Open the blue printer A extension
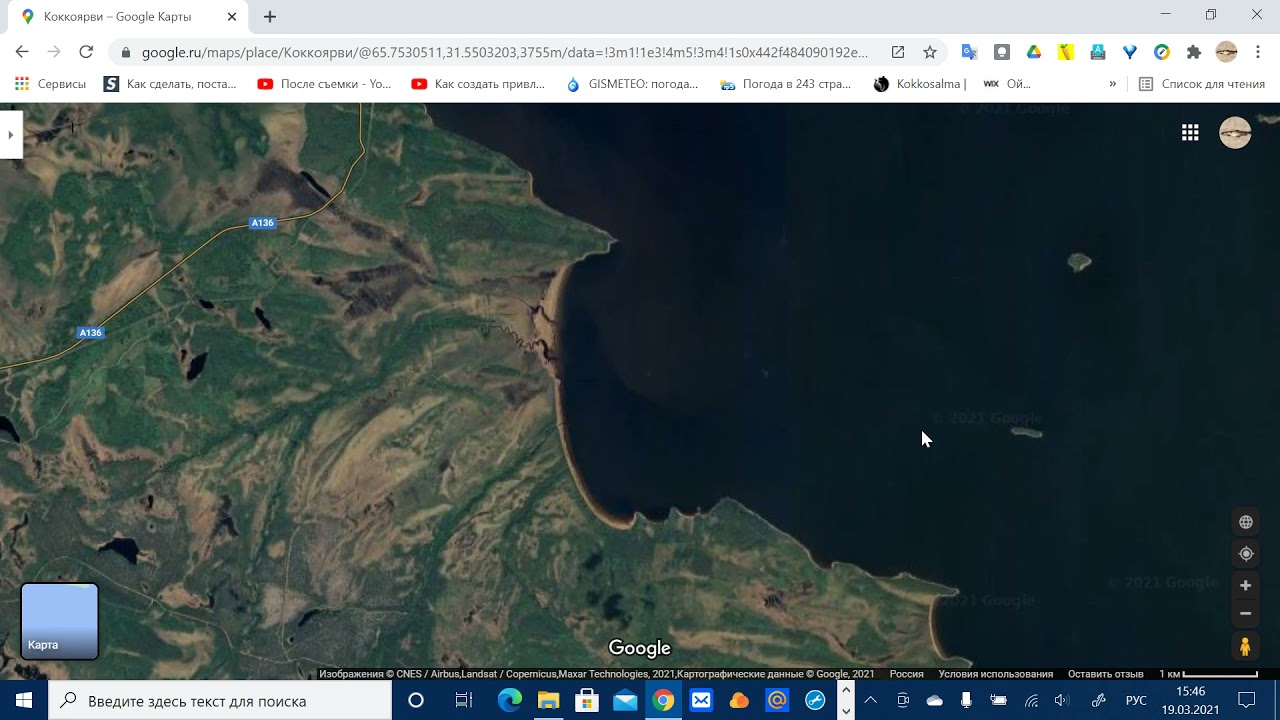Viewport: 1280px width, 720px height. [x=1098, y=52]
